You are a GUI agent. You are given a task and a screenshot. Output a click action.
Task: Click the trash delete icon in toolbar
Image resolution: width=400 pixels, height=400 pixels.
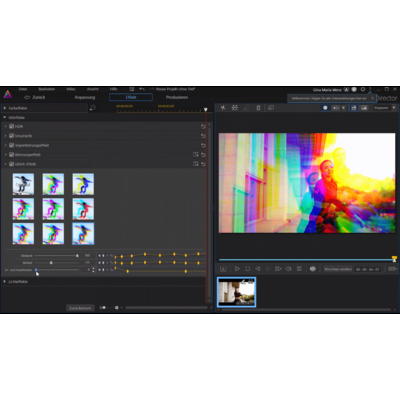[x=258, y=108]
